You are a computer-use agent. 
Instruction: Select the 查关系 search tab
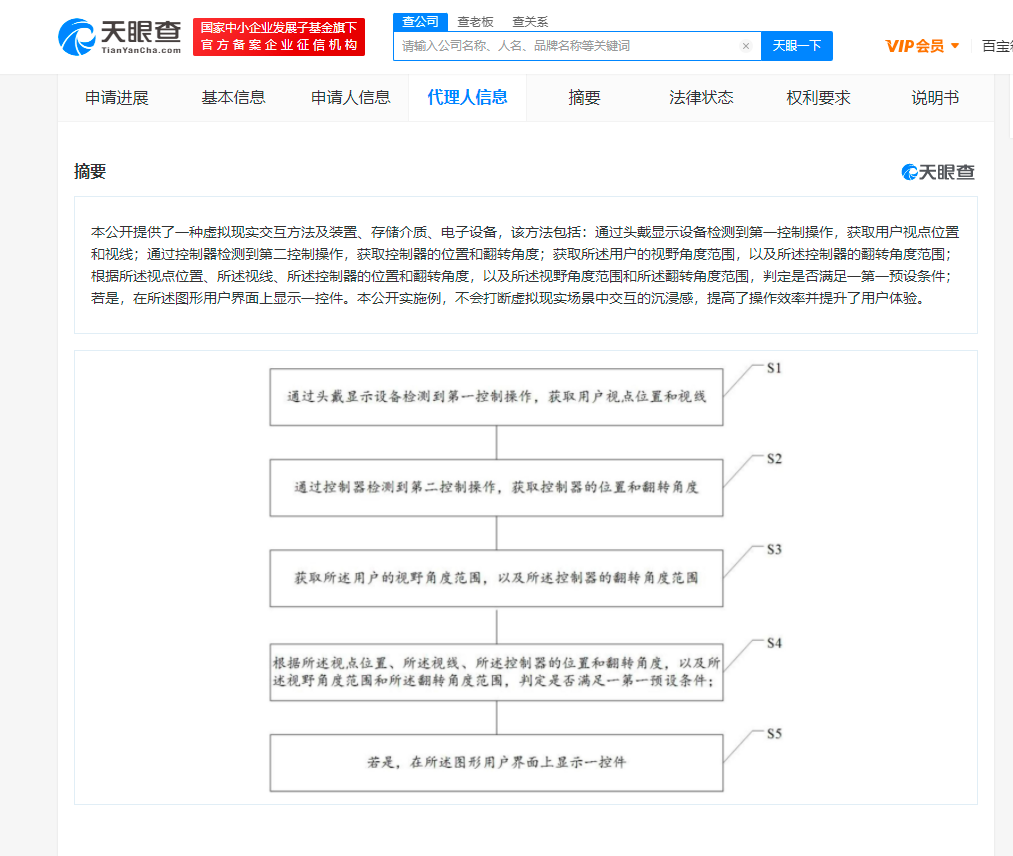(x=530, y=22)
